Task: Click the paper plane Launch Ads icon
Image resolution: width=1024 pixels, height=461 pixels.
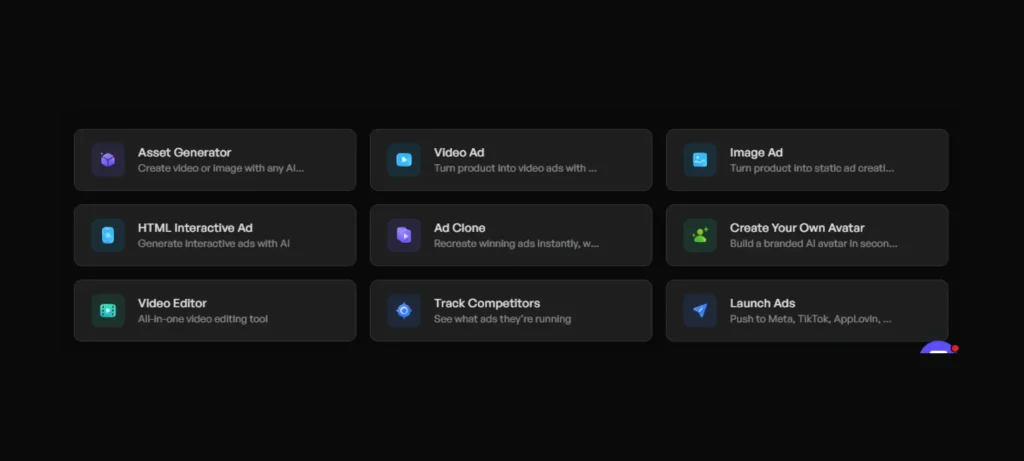Action: click(x=700, y=311)
